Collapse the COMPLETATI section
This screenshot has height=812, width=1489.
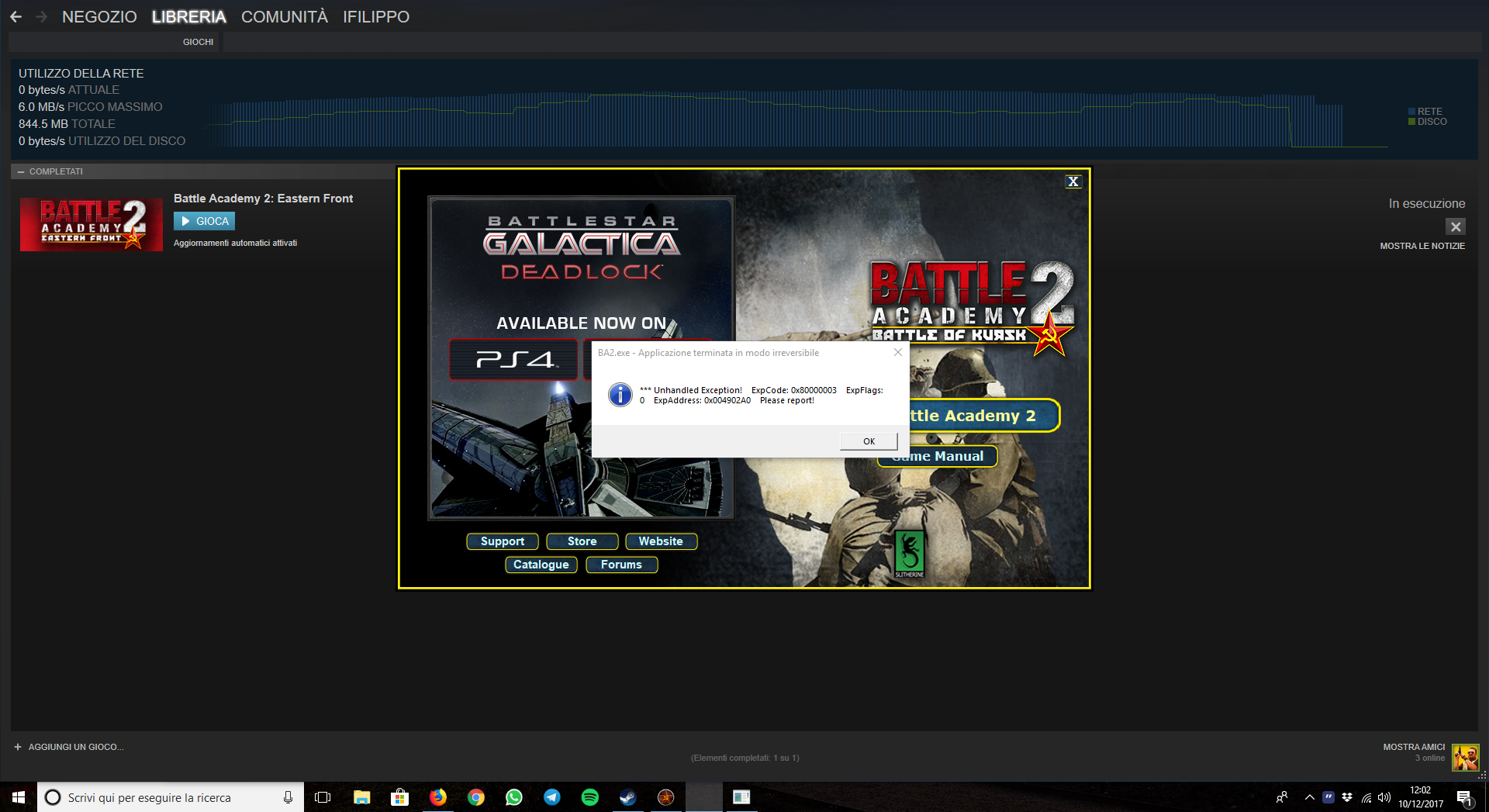click(x=21, y=171)
